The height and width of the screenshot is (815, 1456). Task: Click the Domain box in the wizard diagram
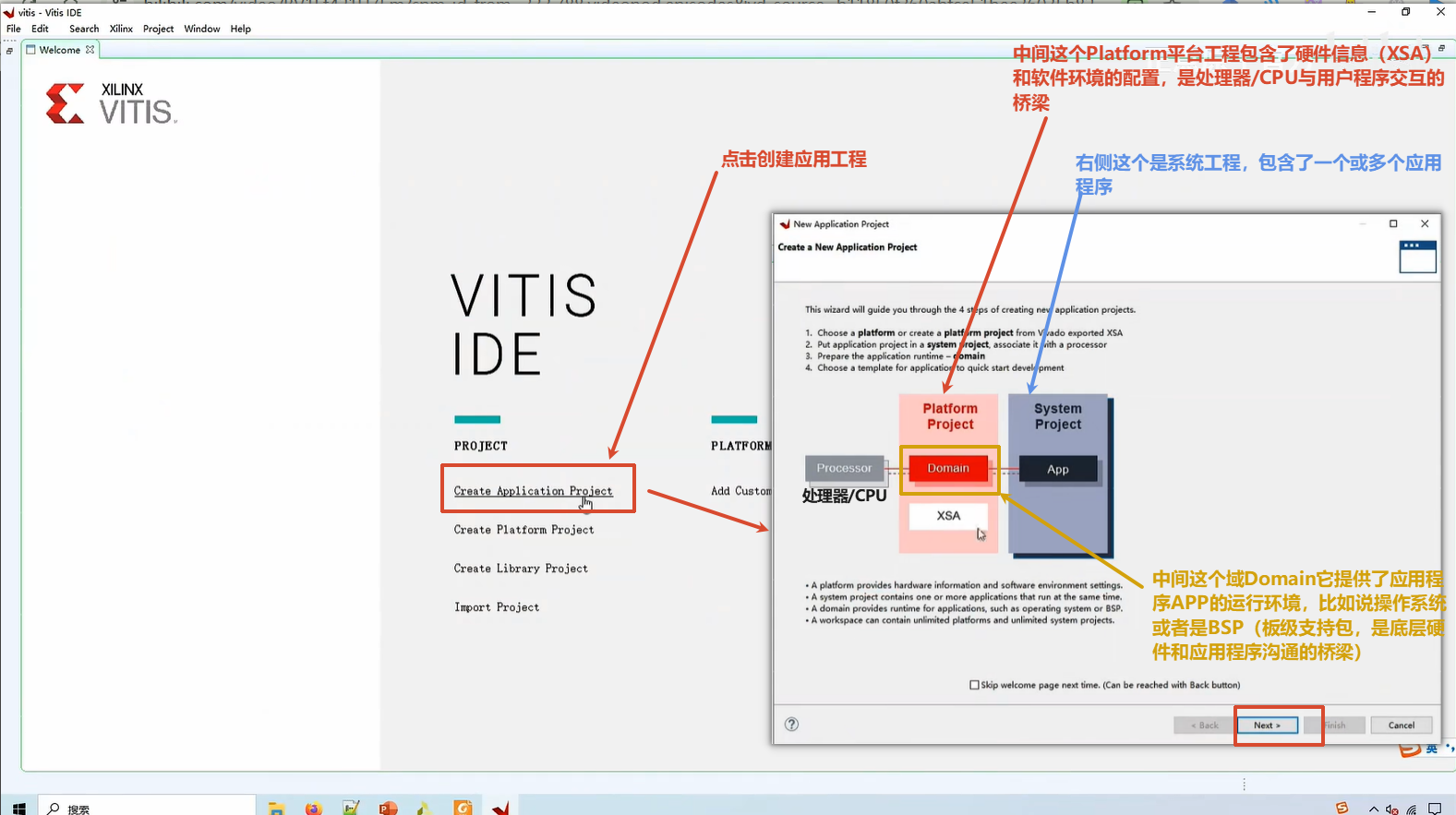pyautogui.click(x=948, y=469)
